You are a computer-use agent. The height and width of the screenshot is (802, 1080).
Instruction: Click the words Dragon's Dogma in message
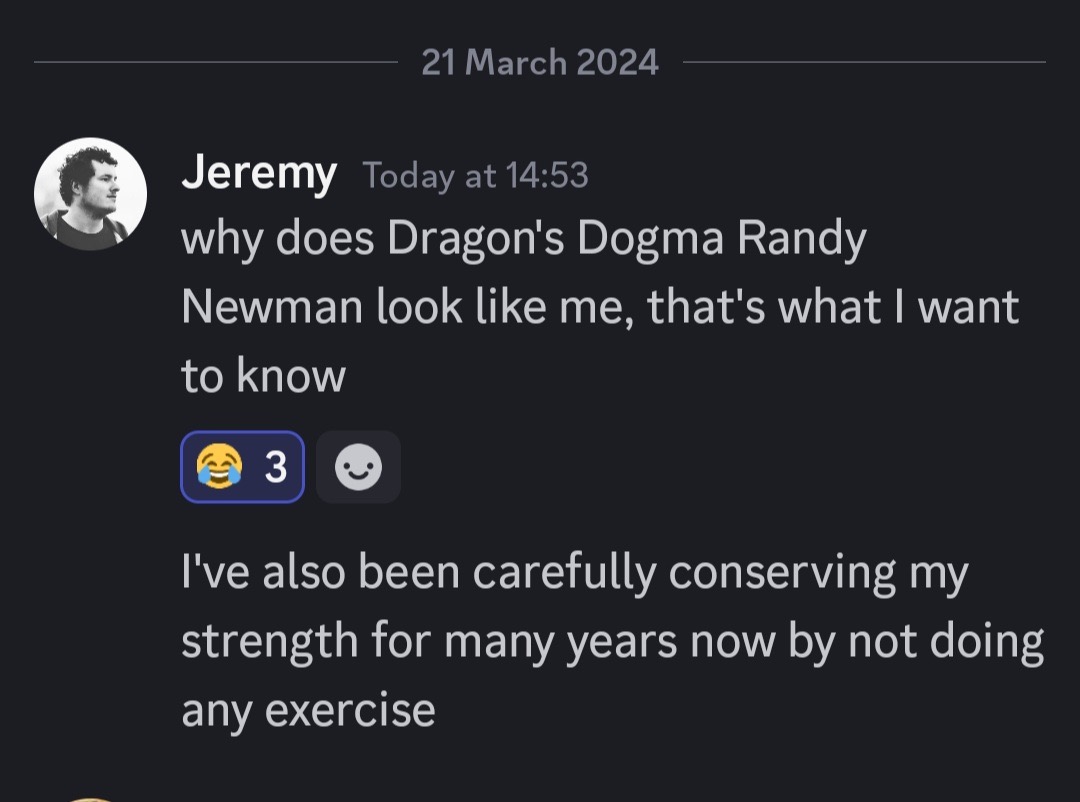(x=555, y=238)
